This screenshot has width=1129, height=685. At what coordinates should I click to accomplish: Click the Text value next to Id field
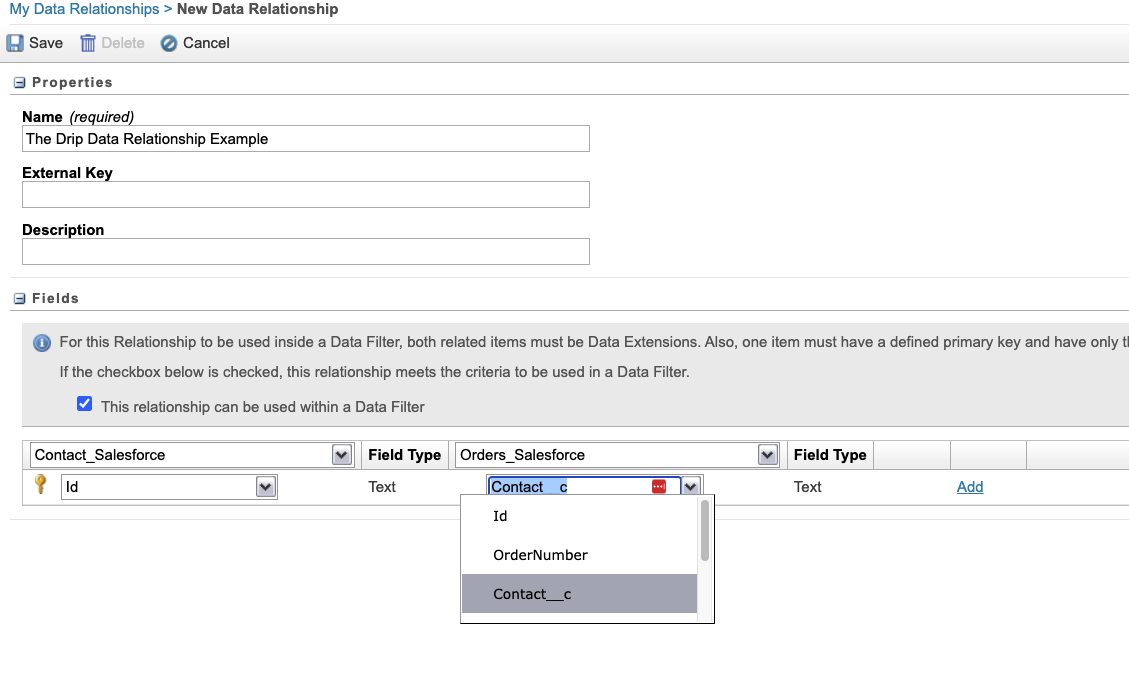coord(382,487)
